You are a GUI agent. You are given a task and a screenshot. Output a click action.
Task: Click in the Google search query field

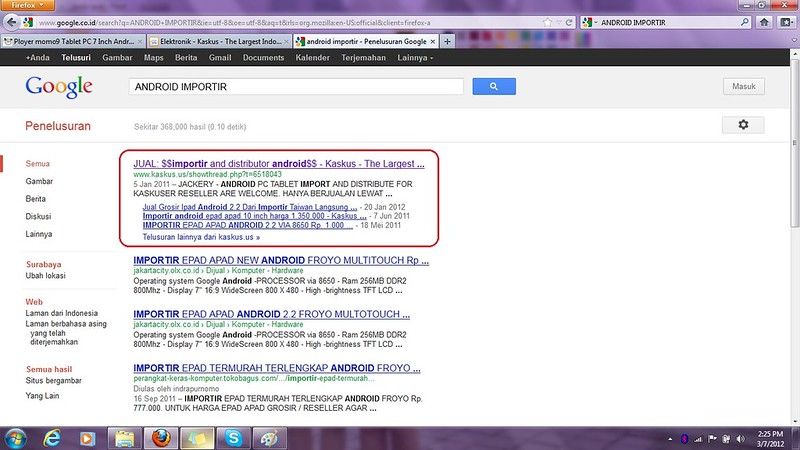296,87
